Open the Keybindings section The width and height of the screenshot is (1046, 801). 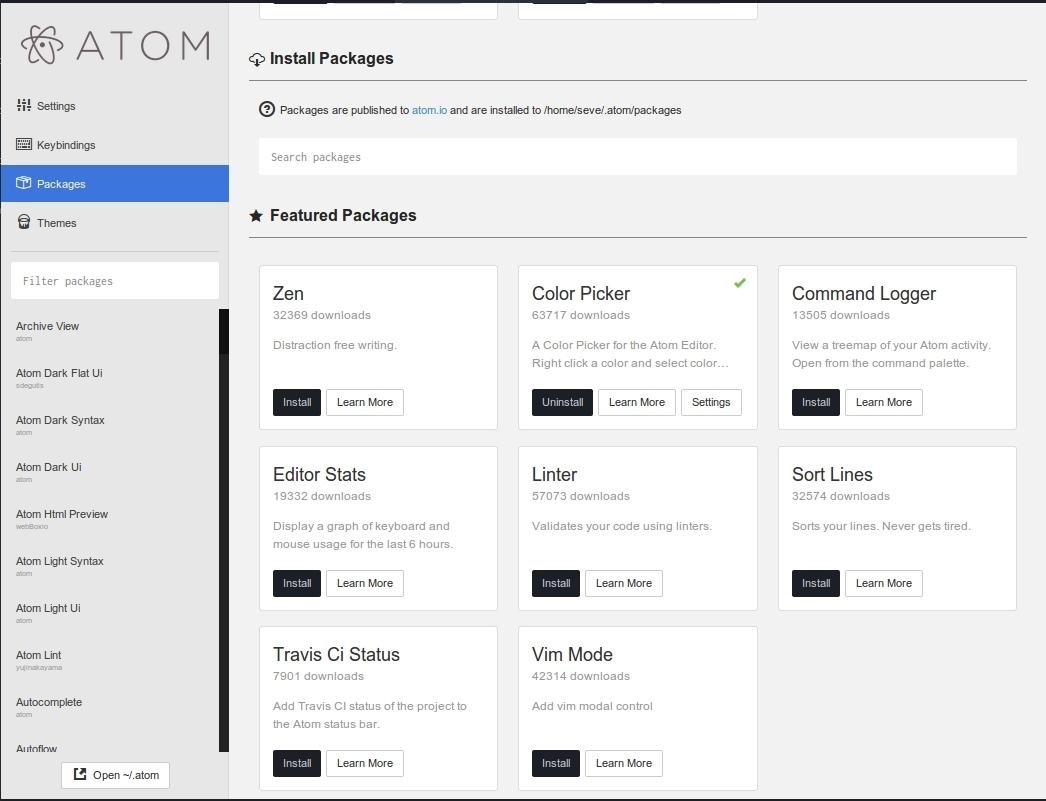click(x=115, y=145)
